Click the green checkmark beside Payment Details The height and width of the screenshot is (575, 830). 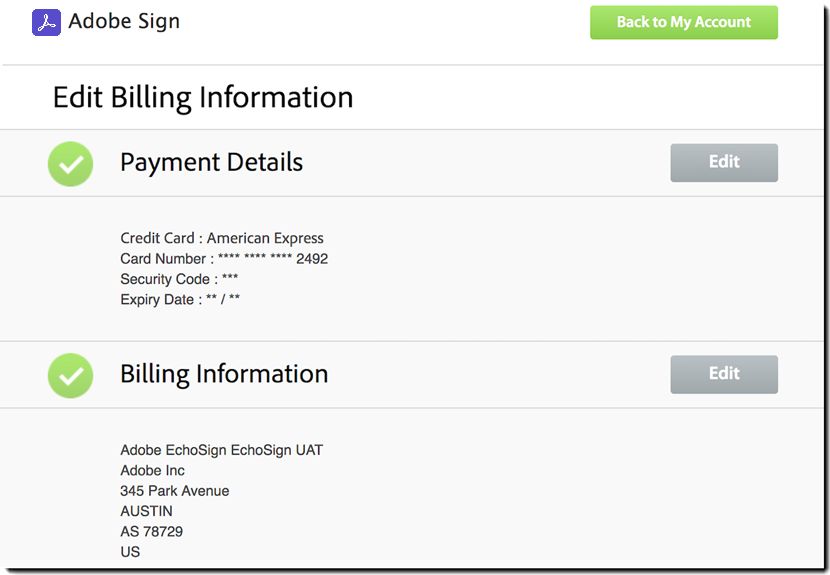pos(70,164)
